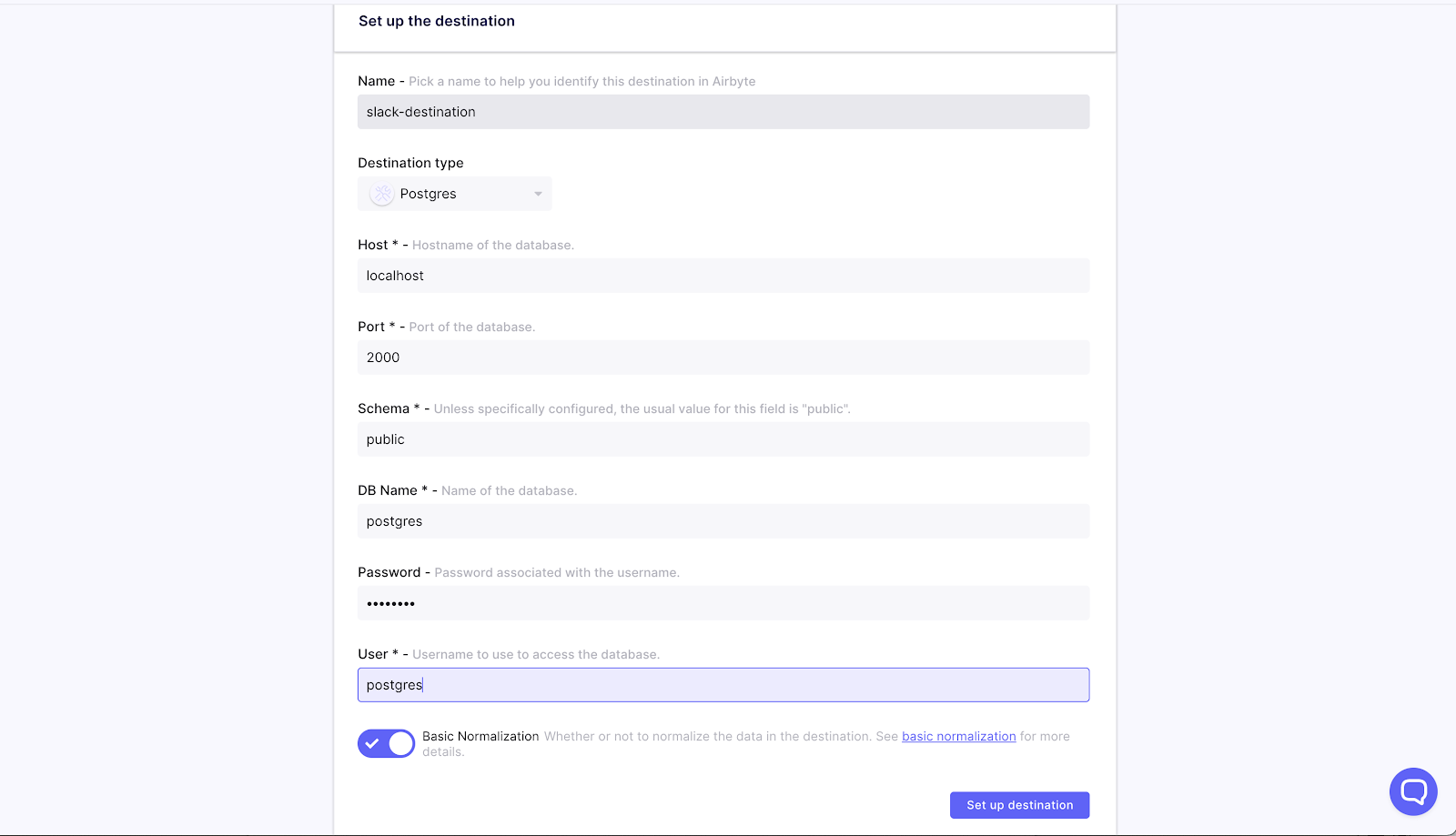Click the Password hint description
The image size is (1456, 836).
pyautogui.click(x=556, y=571)
